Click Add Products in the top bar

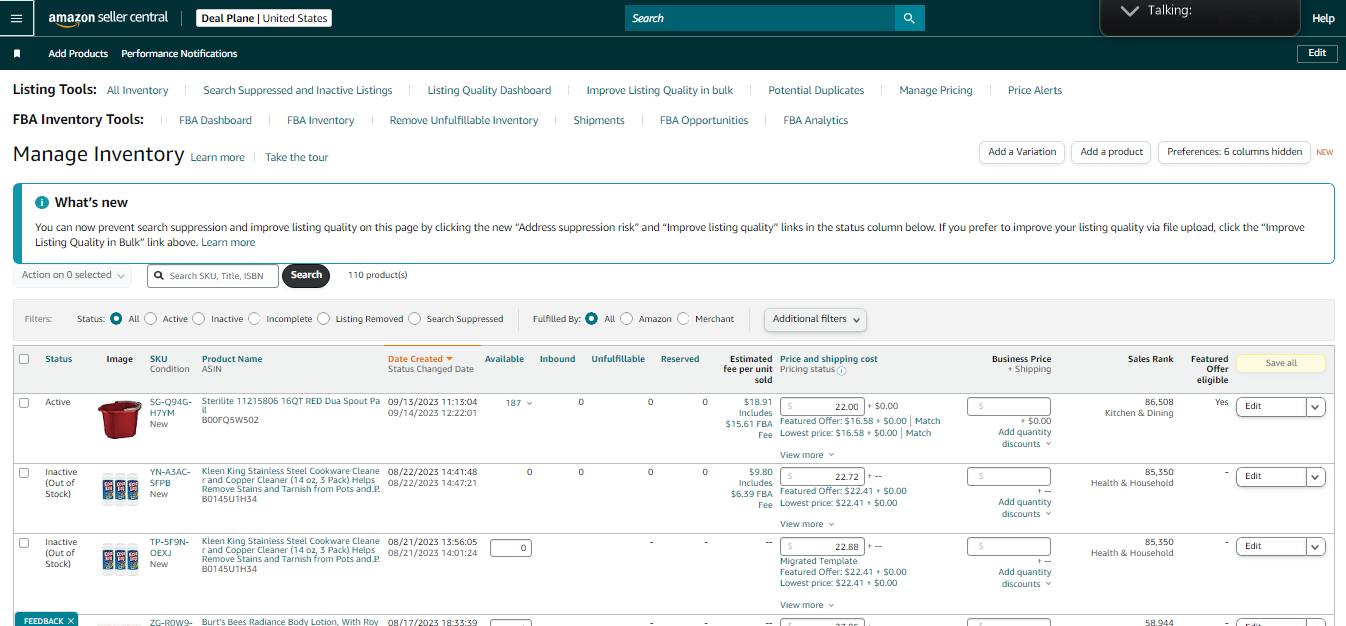[78, 53]
